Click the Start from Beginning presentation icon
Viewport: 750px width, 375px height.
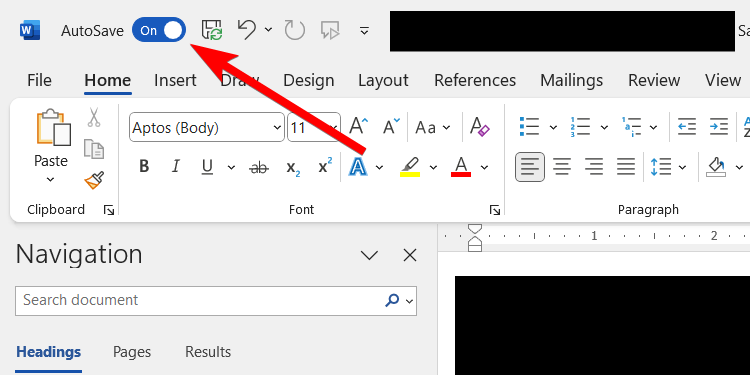pos(330,30)
